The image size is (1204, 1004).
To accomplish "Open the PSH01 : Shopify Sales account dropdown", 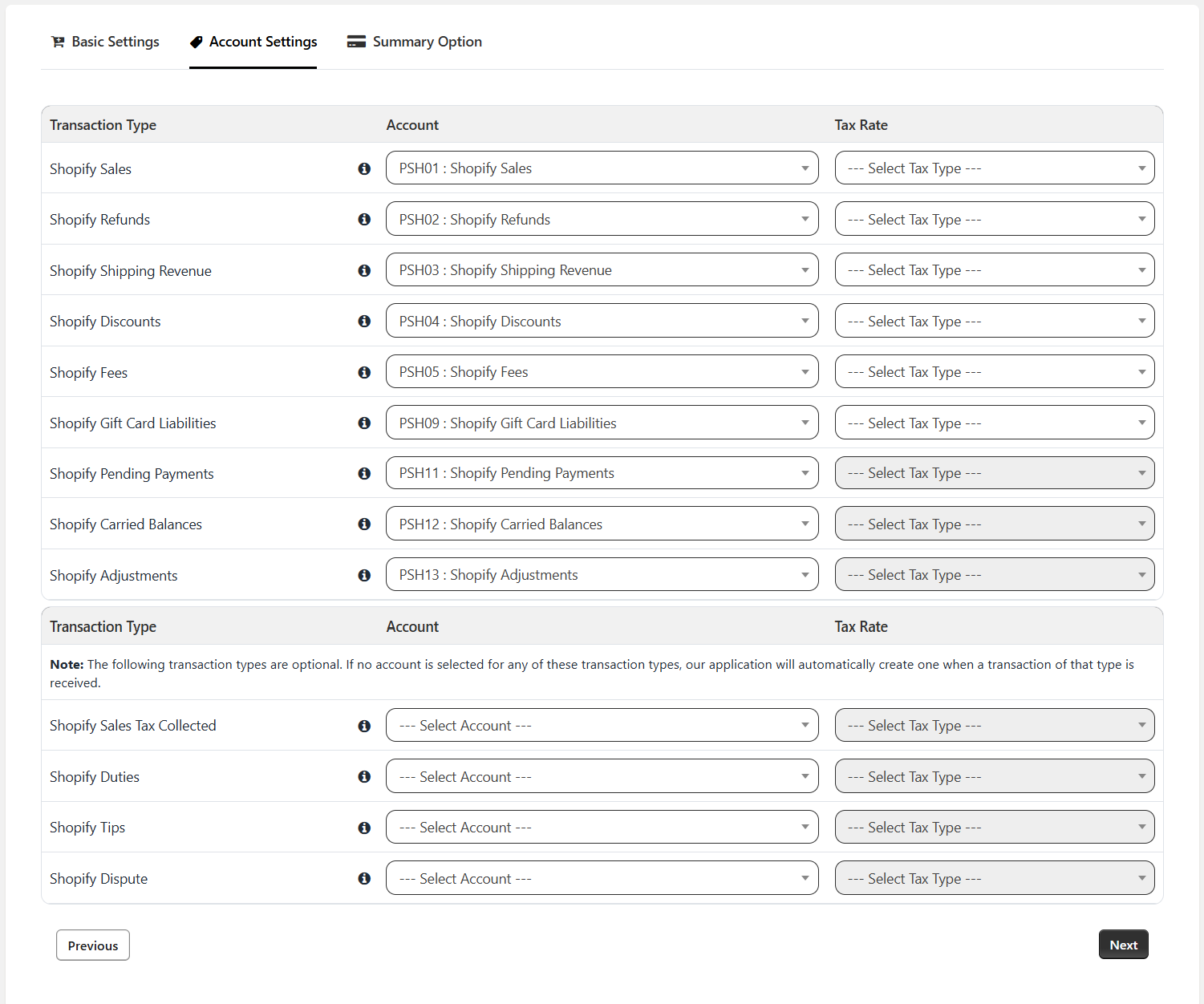I will 602,168.
